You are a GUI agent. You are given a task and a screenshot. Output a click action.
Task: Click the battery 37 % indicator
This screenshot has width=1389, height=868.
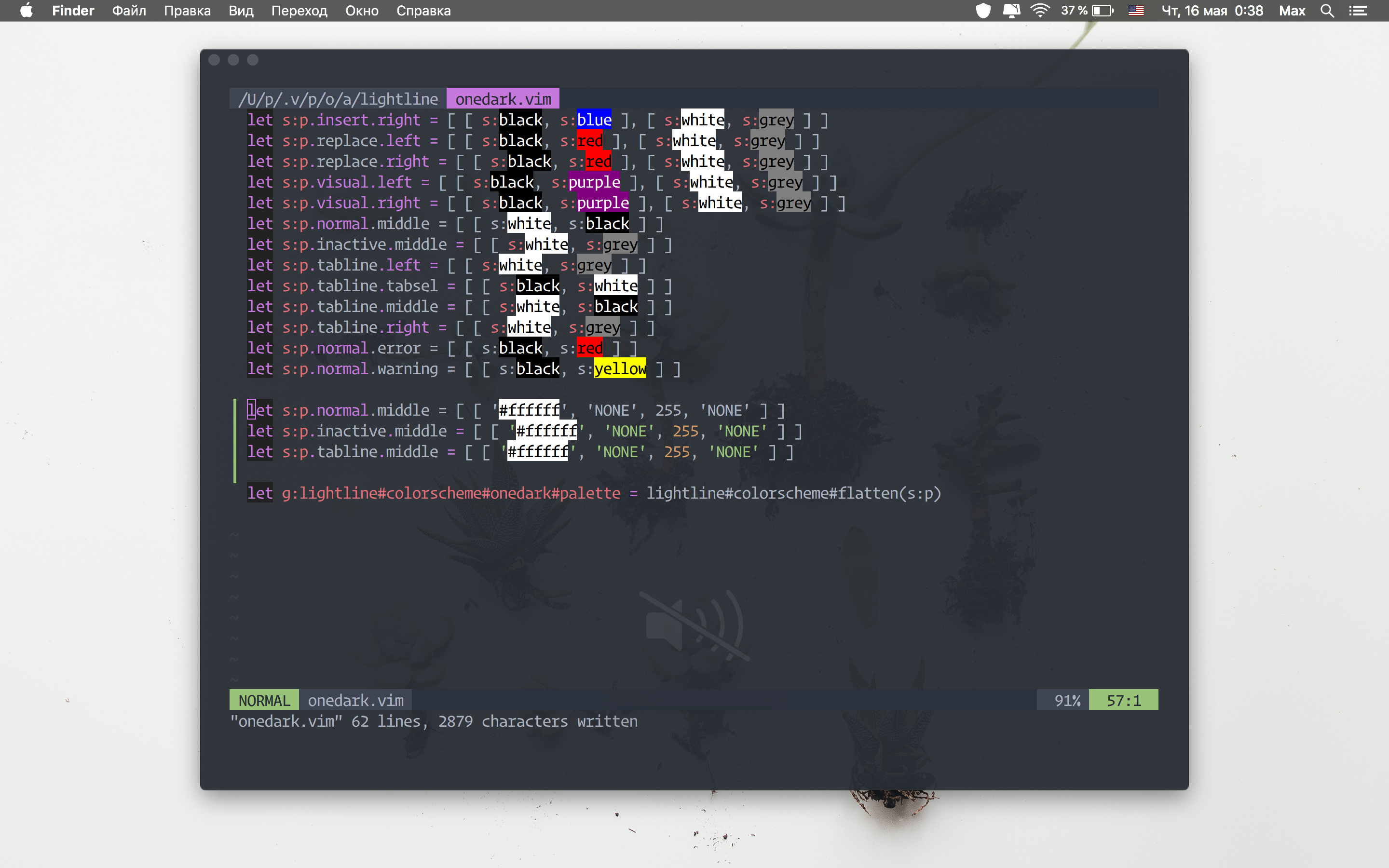pyautogui.click(x=1087, y=10)
